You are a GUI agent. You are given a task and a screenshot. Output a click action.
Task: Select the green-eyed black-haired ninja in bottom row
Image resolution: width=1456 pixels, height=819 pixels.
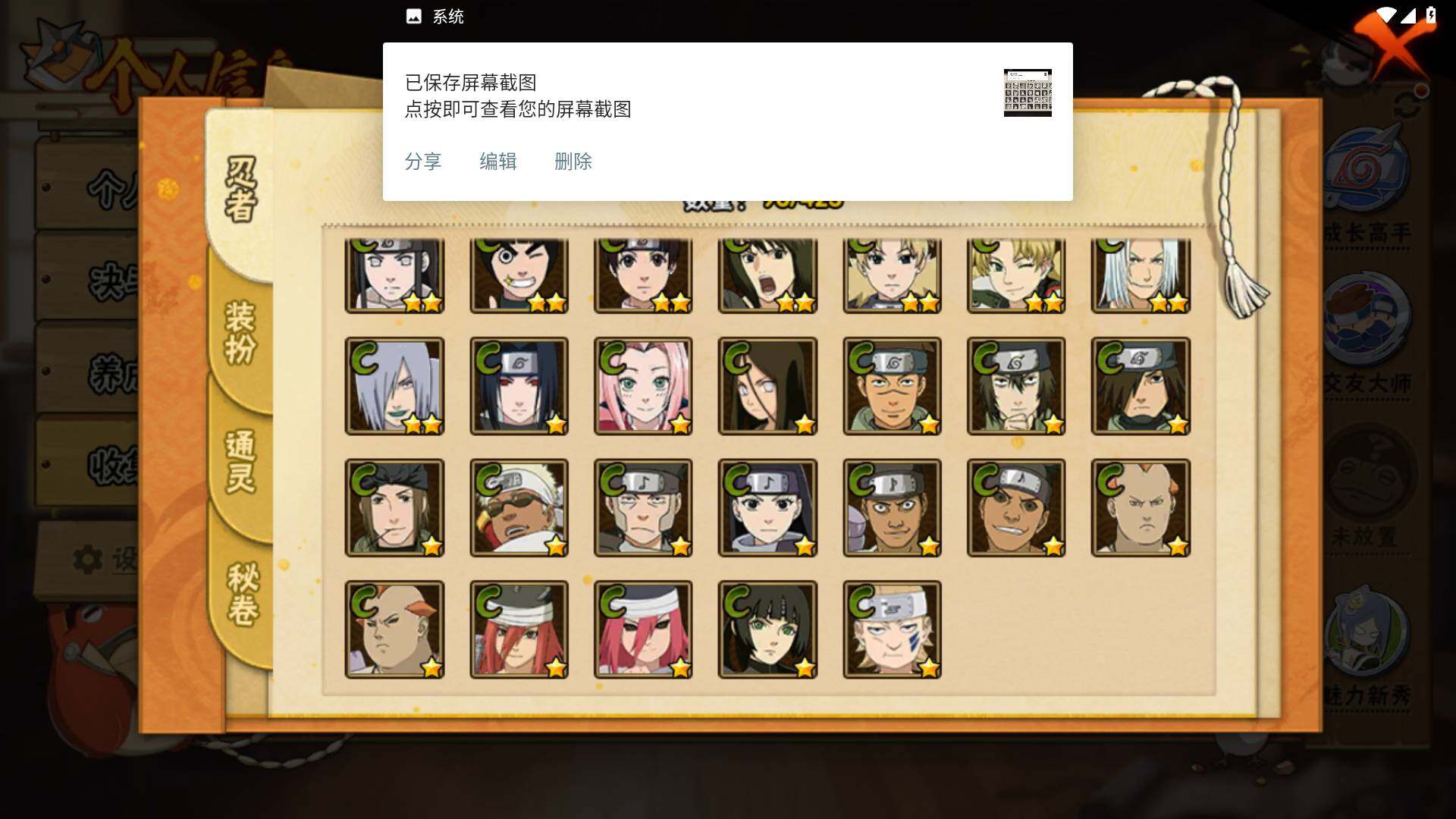click(767, 630)
